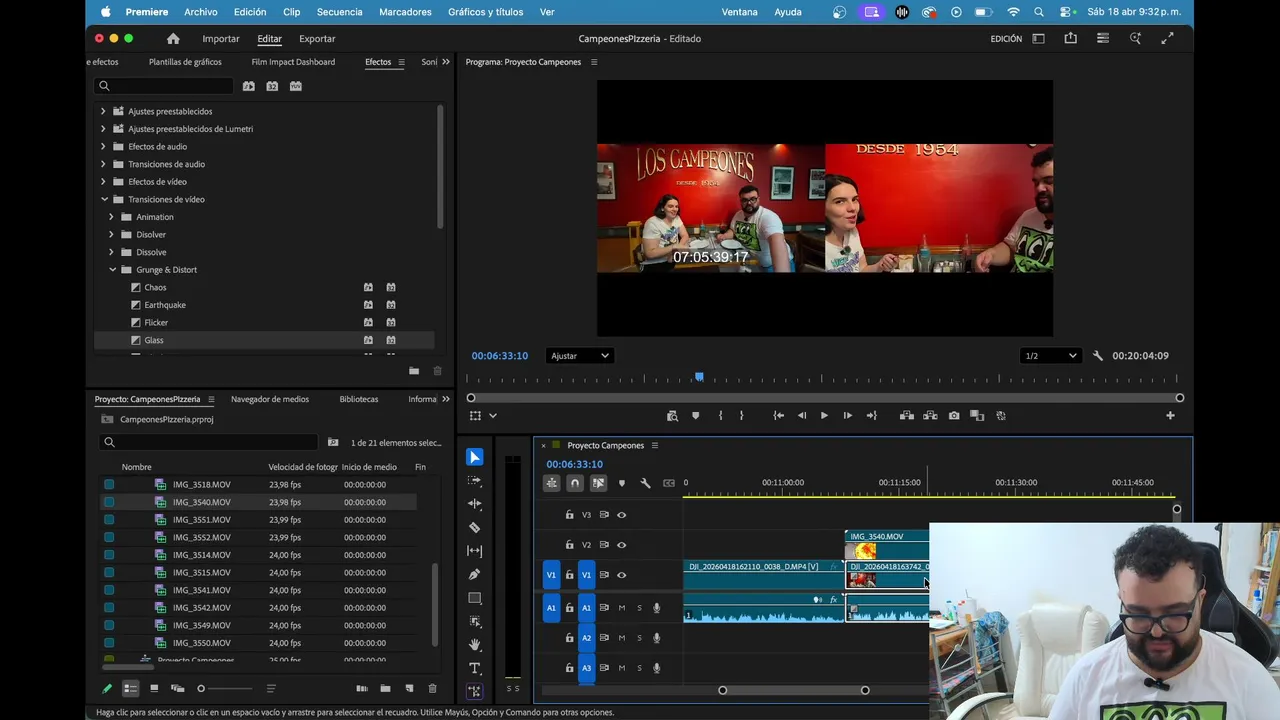Click the Project panel thumbnail size slider
The height and width of the screenshot is (720, 1280).
(x=225, y=688)
